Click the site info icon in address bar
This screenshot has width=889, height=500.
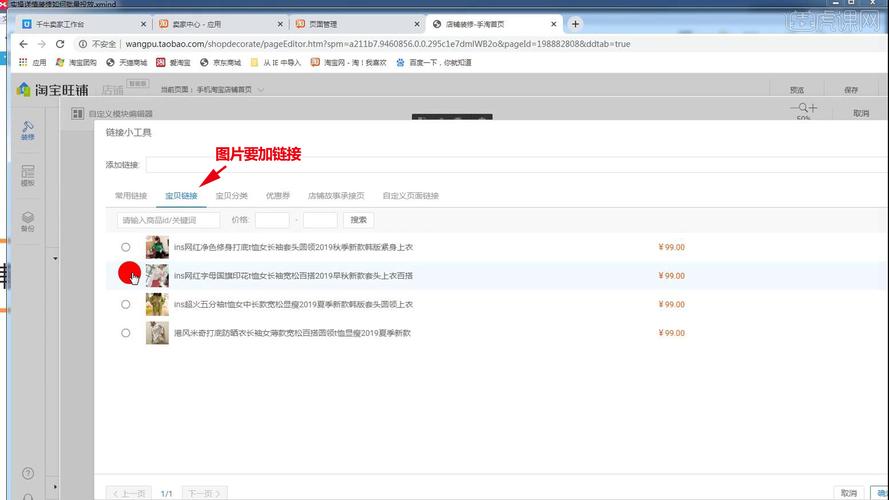pos(83,44)
